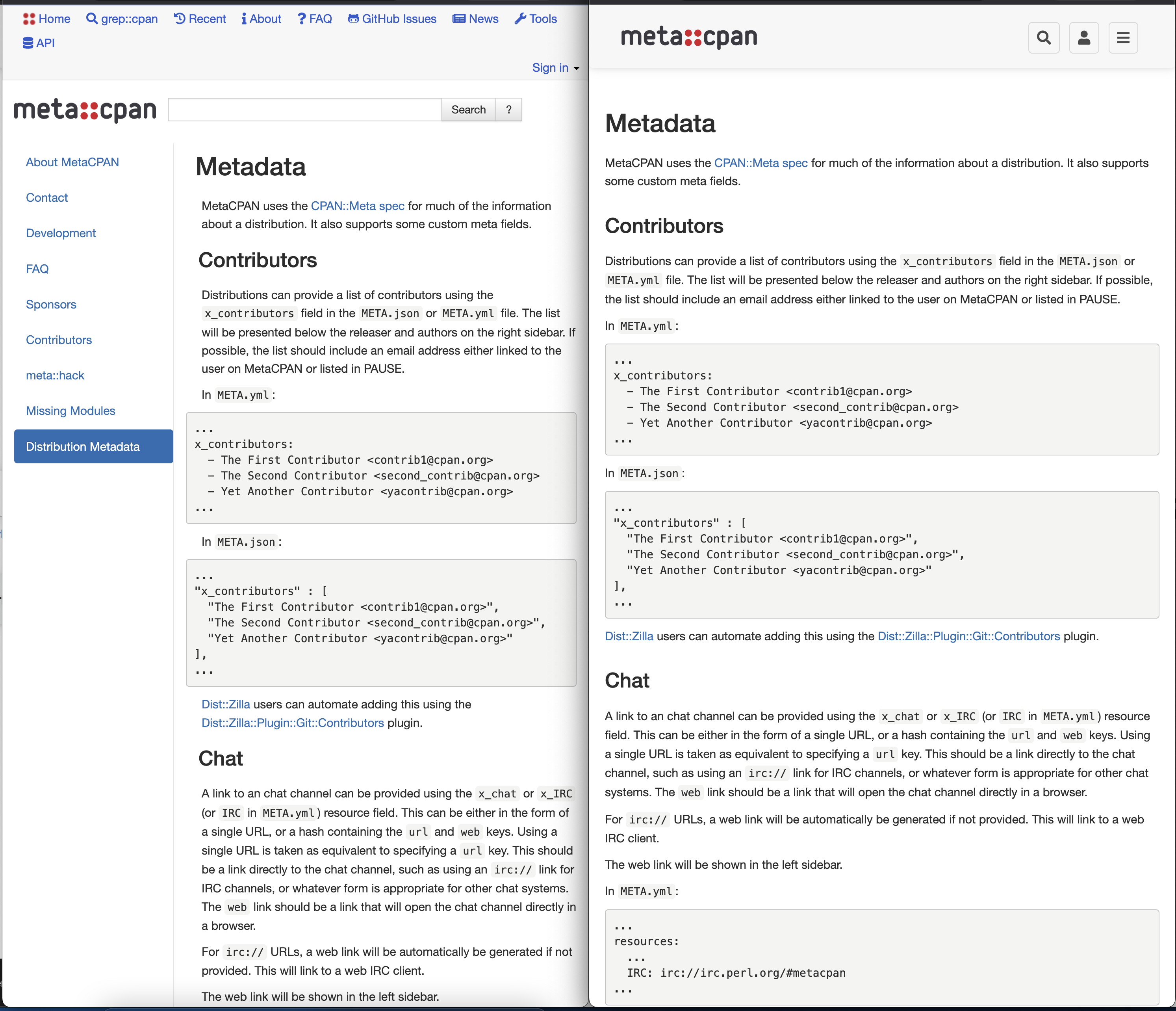Click the News newspaper icon
Screen dimensions: 1176x1011
tap(458, 19)
